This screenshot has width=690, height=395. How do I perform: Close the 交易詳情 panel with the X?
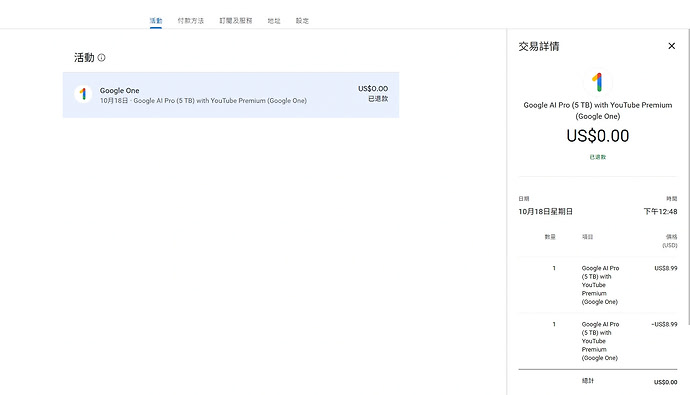tap(671, 46)
